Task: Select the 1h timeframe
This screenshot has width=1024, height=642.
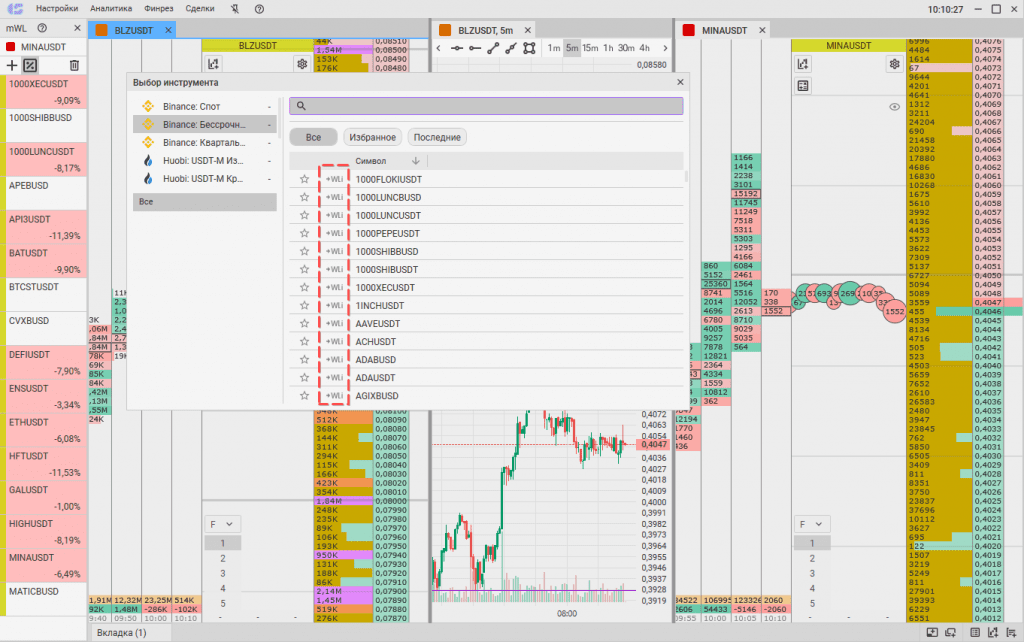Action: [x=608, y=48]
